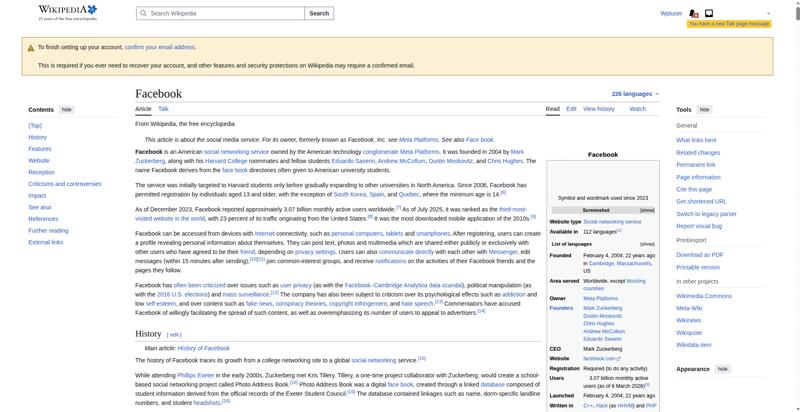This screenshot has height=412, width=800.
Task: Hide the Tools sidebar
Action: [x=704, y=110]
